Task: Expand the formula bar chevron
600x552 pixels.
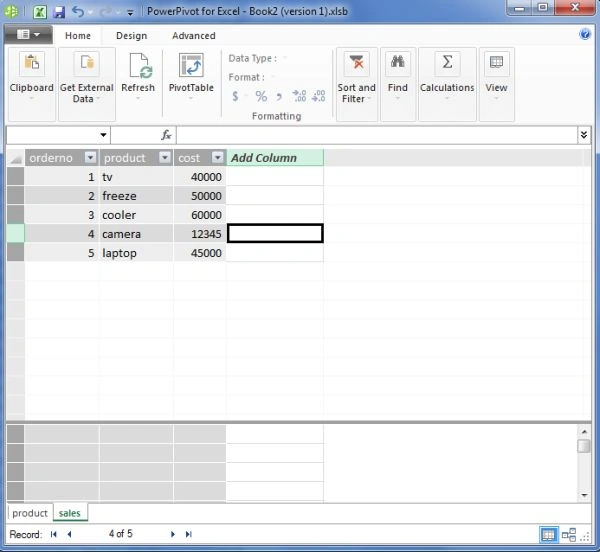Action: pyautogui.click(x=584, y=135)
